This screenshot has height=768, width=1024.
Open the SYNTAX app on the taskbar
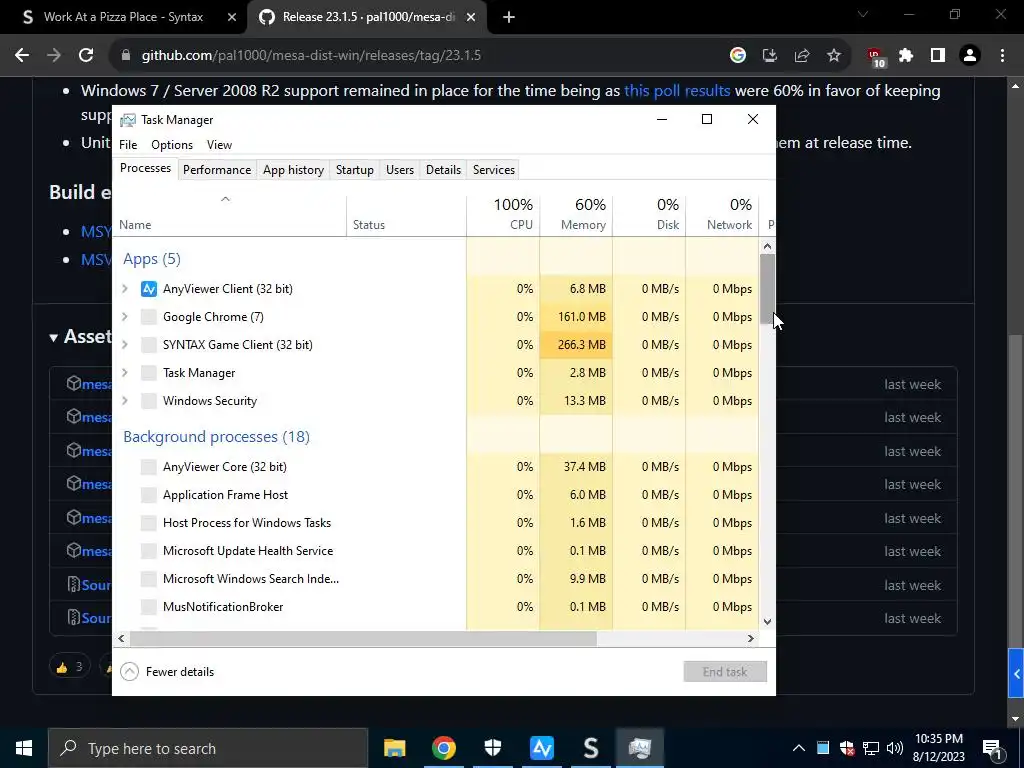pos(590,748)
